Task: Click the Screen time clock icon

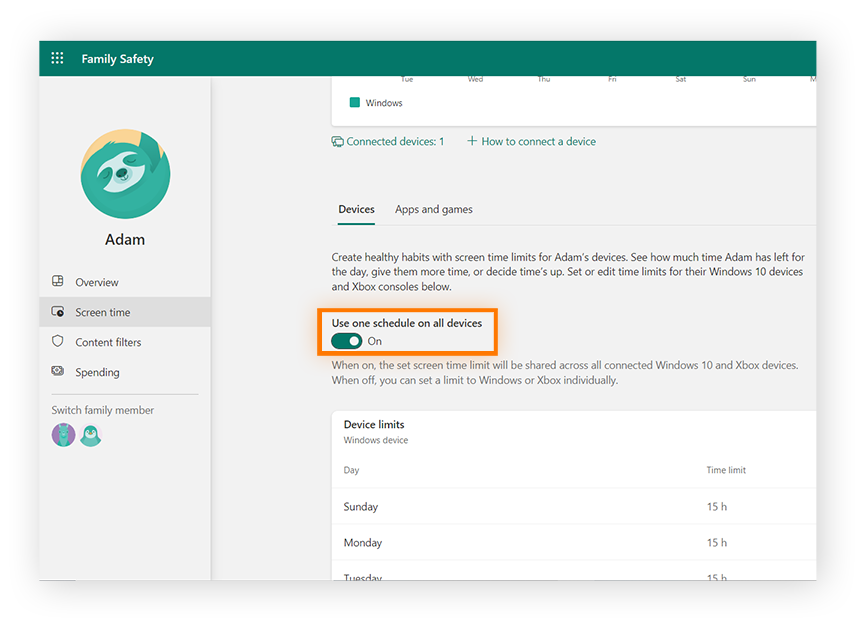Action: [x=58, y=312]
